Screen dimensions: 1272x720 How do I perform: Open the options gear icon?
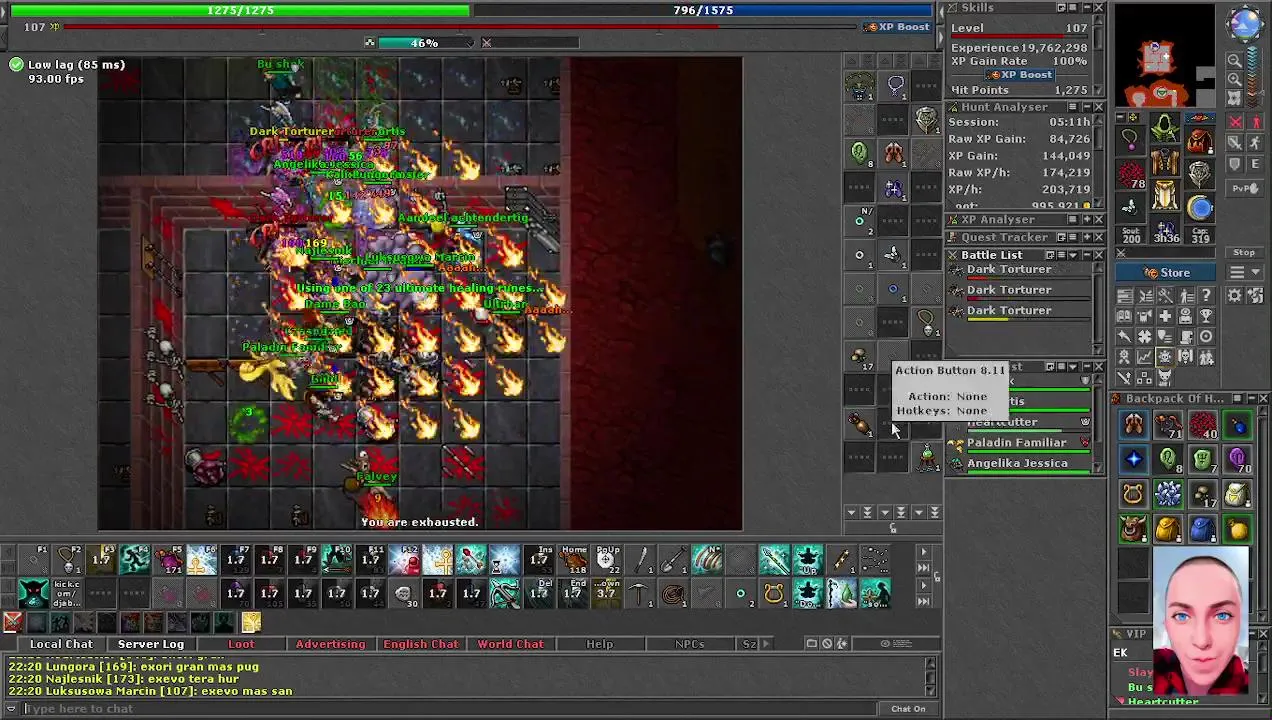point(1235,296)
